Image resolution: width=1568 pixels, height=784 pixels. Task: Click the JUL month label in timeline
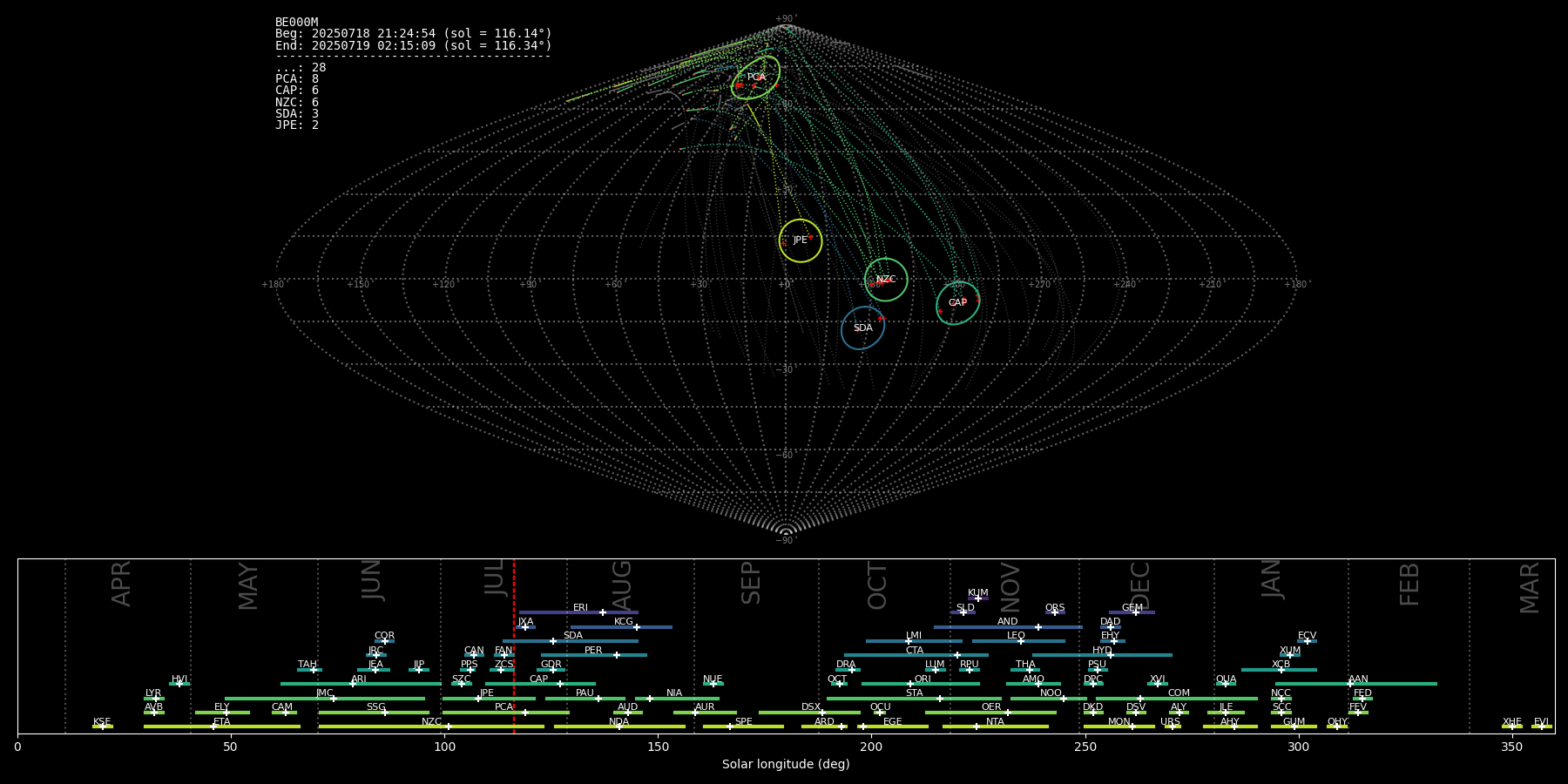point(495,578)
